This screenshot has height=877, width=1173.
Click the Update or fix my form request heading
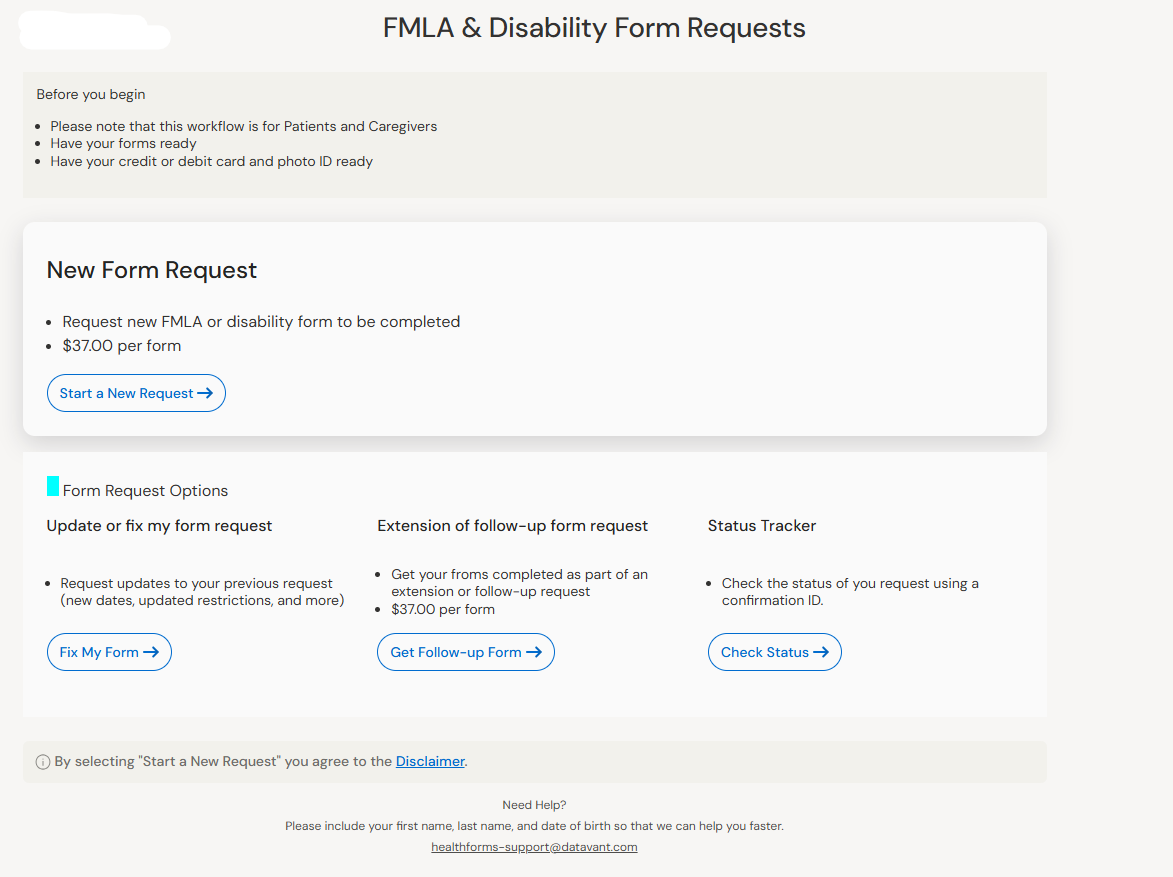(x=159, y=526)
